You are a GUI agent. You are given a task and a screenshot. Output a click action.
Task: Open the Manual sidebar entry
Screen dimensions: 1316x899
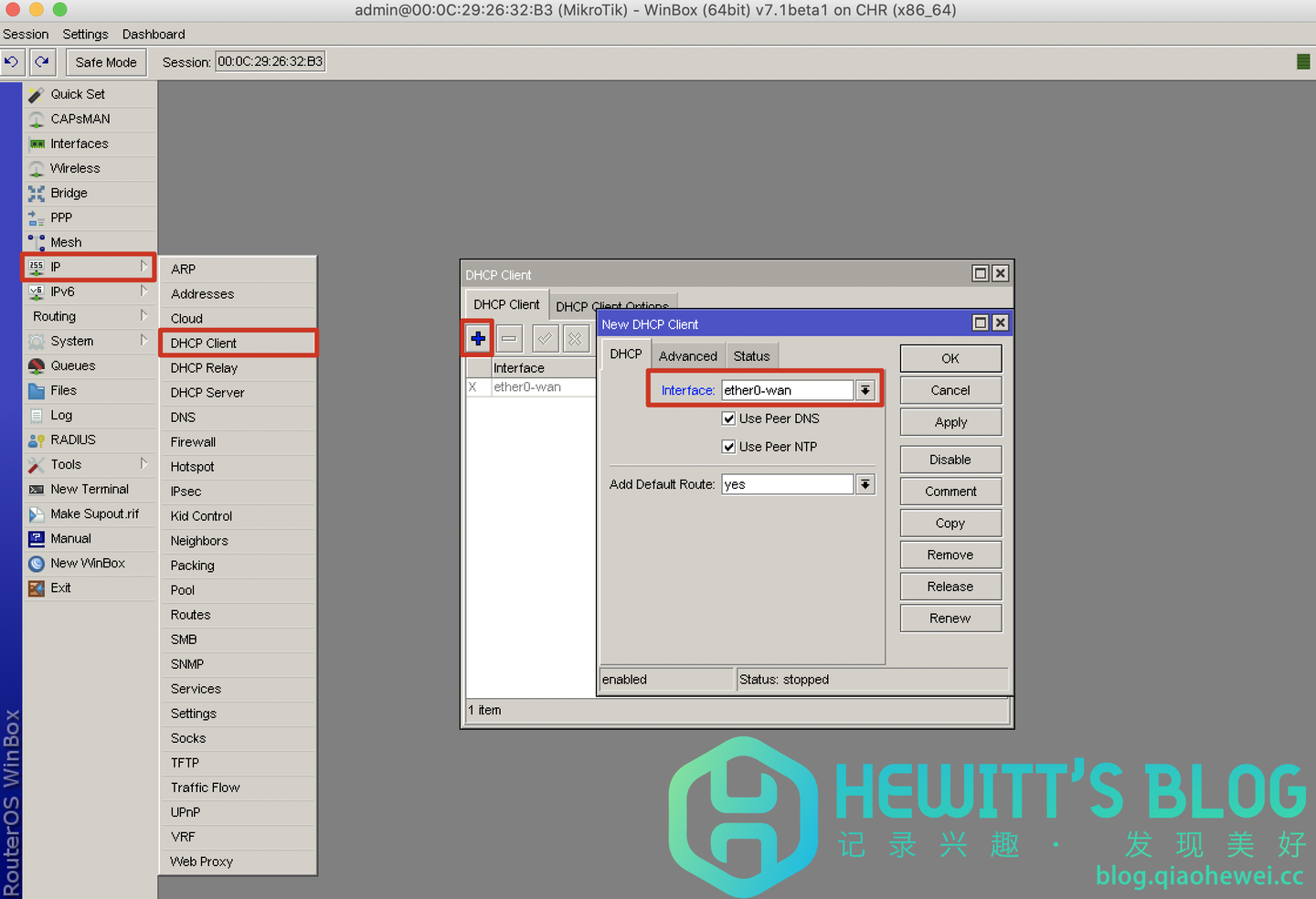tap(90, 538)
